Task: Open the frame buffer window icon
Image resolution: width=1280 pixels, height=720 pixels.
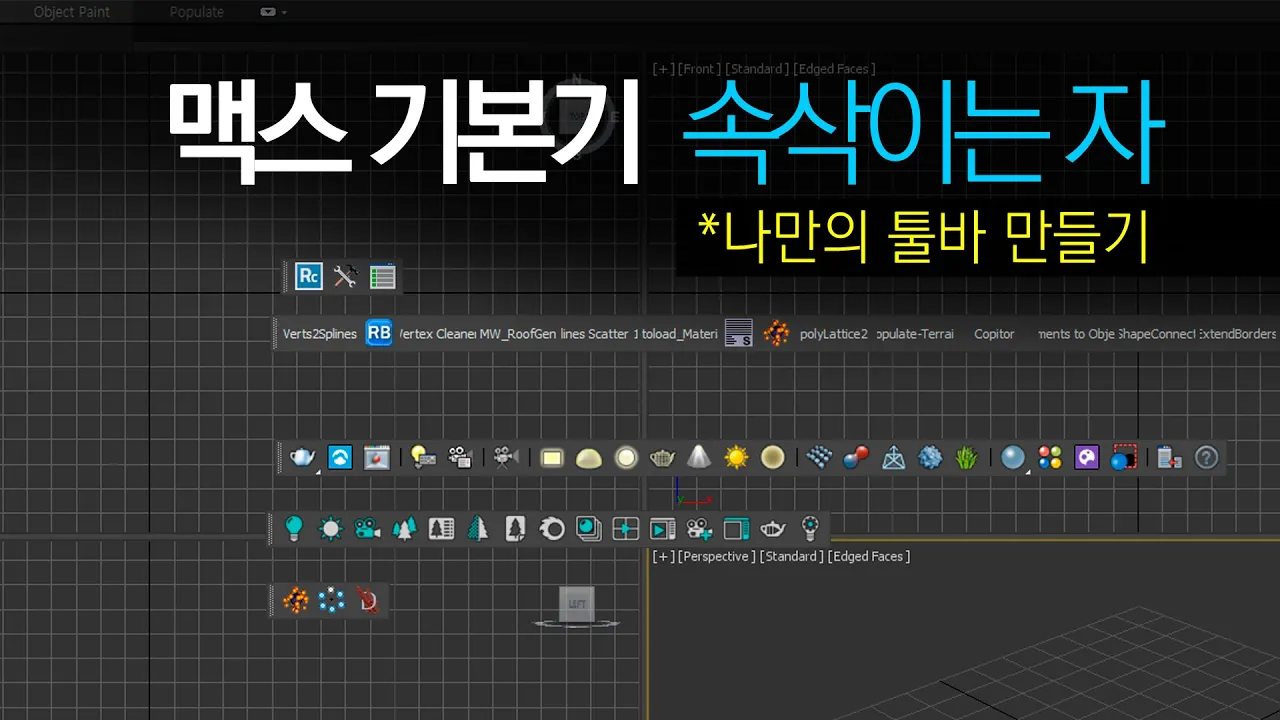Action: [376, 457]
